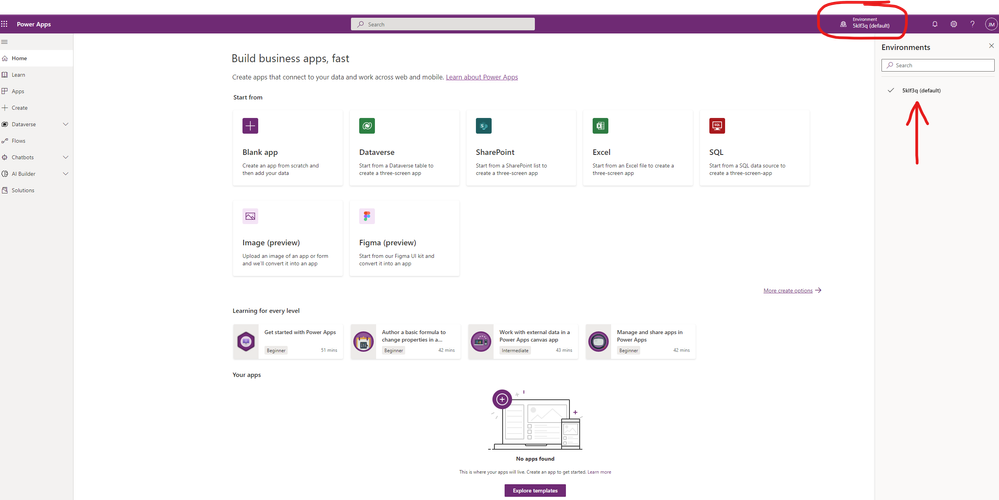Click the Image (preview) card icon
999x500 pixels.
coord(250,216)
